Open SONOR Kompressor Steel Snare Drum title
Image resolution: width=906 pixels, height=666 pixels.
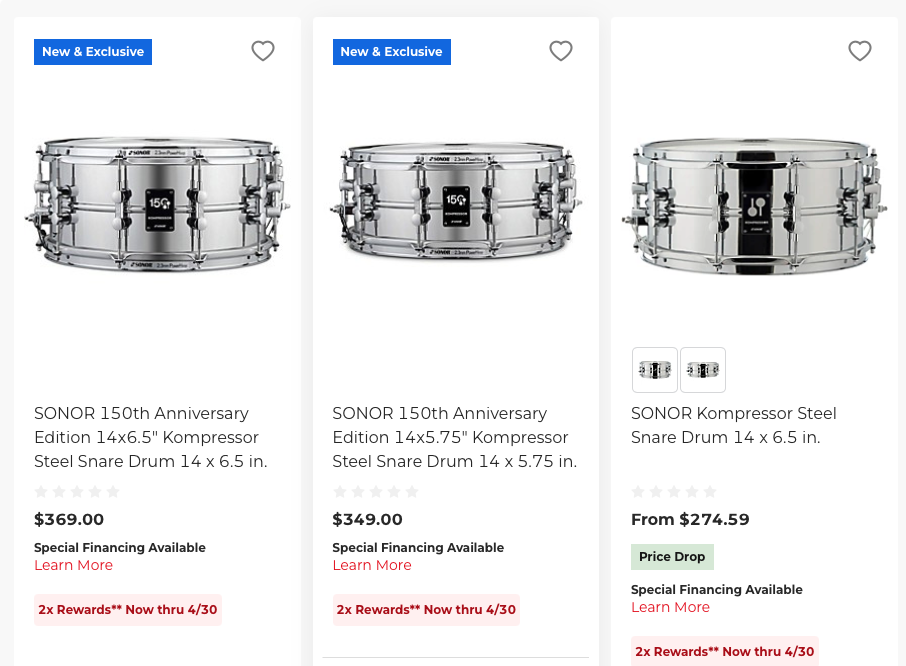733,425
